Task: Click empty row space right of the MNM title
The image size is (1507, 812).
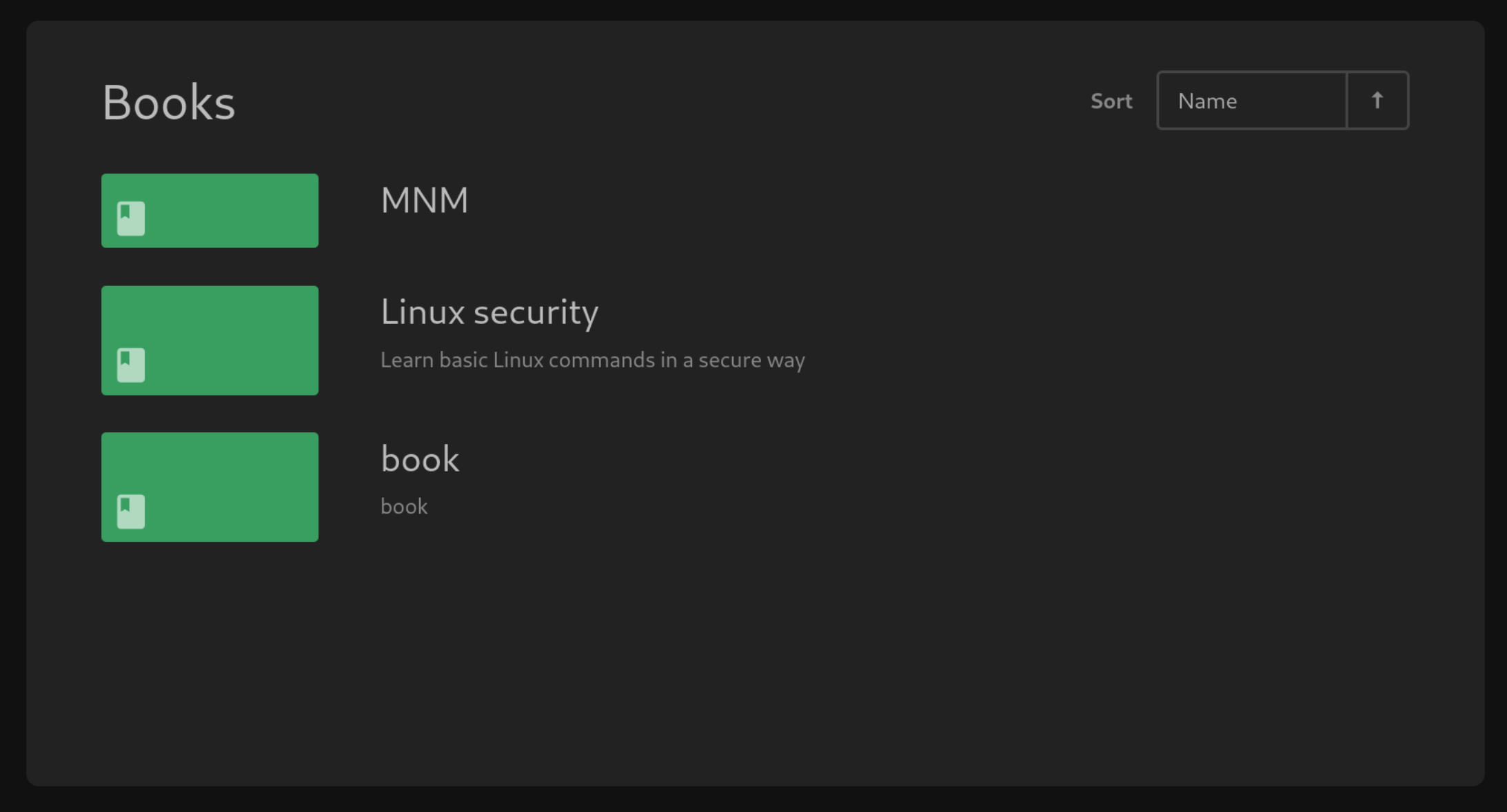Action: pyautogui.click(x=896, y=207)
